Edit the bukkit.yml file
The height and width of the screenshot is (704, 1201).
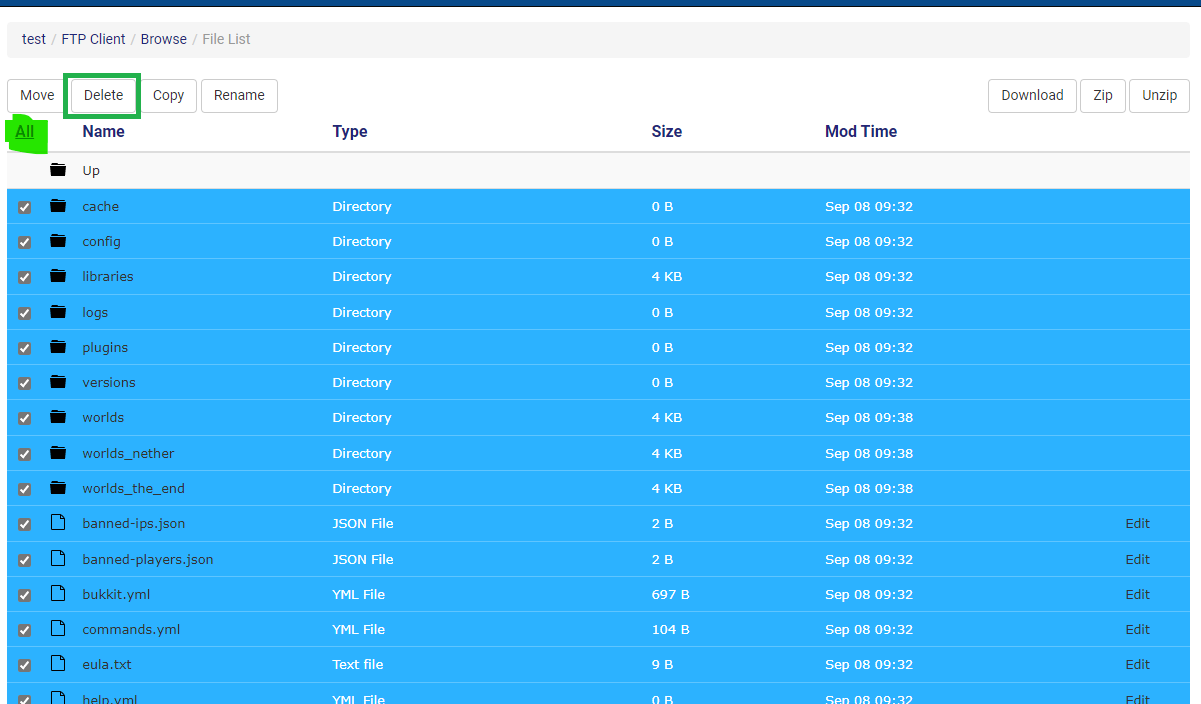[1138, 594]
